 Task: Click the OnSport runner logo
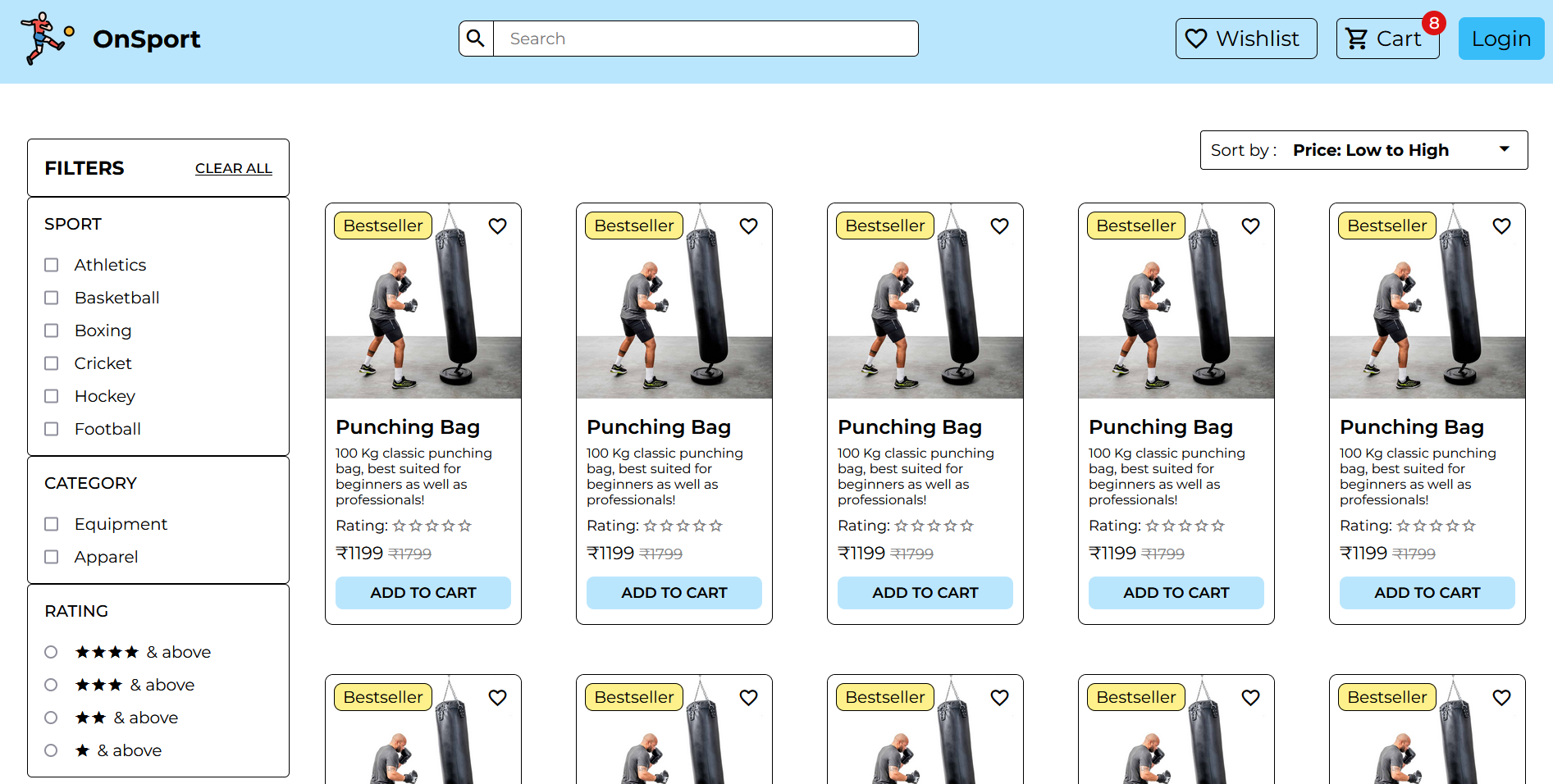pos(48,38)
